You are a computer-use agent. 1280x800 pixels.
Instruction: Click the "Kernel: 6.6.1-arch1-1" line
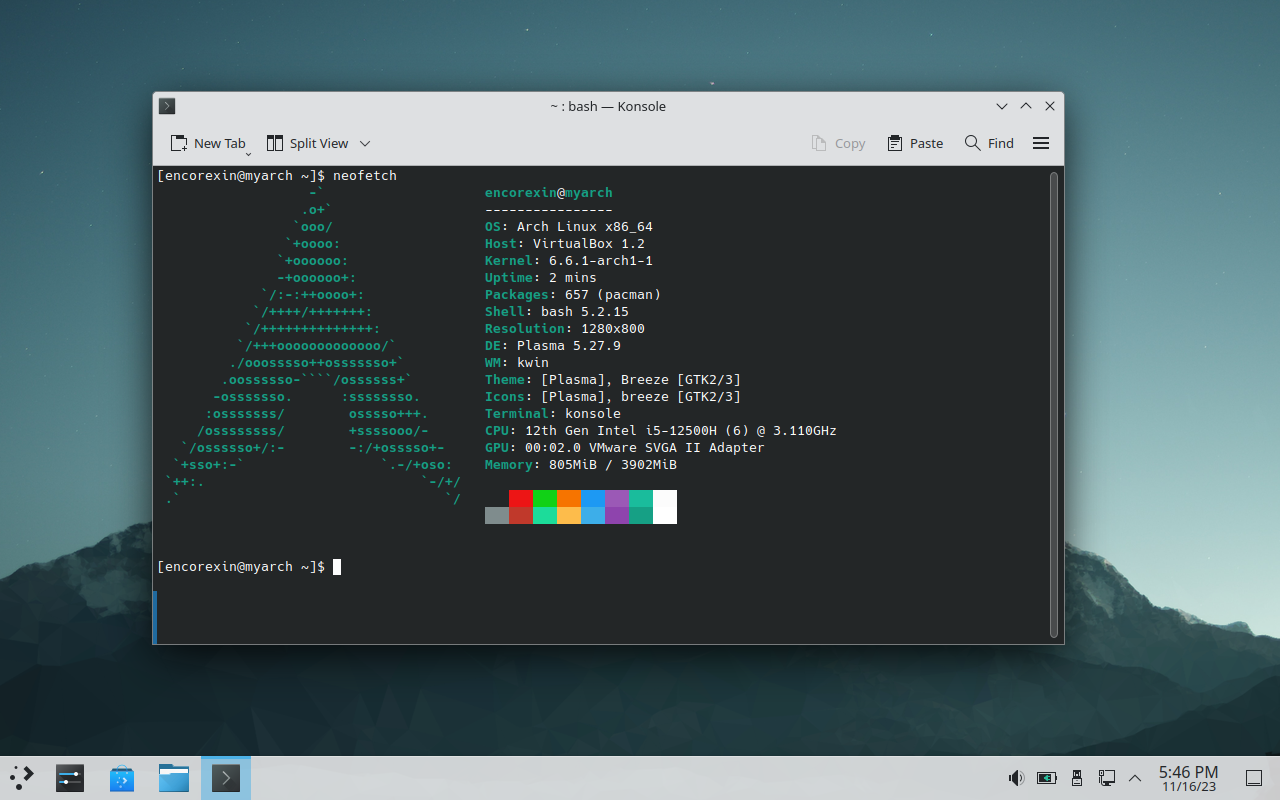pyautogui.click(x=569, y=261)
